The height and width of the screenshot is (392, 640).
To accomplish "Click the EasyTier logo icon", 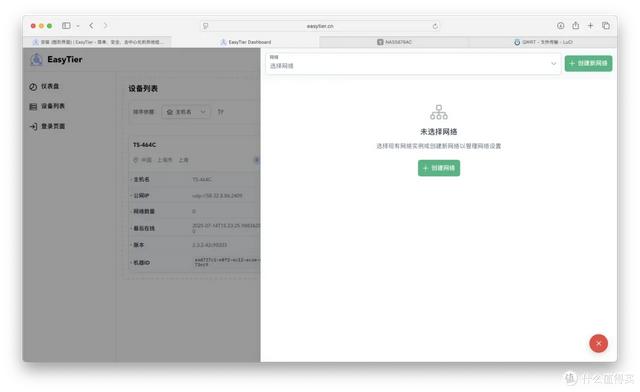I will (x=36, y=60).
